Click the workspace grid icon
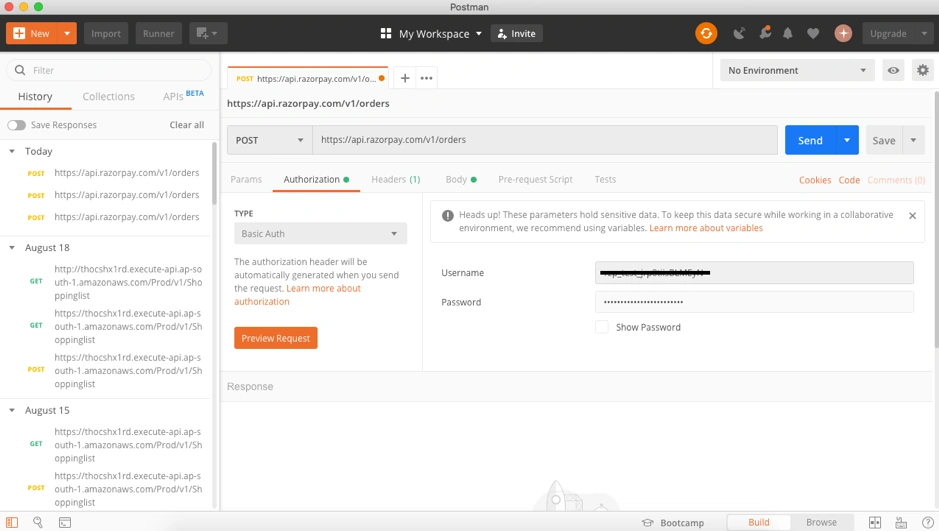The image size is (939, 531). point(386,34)
